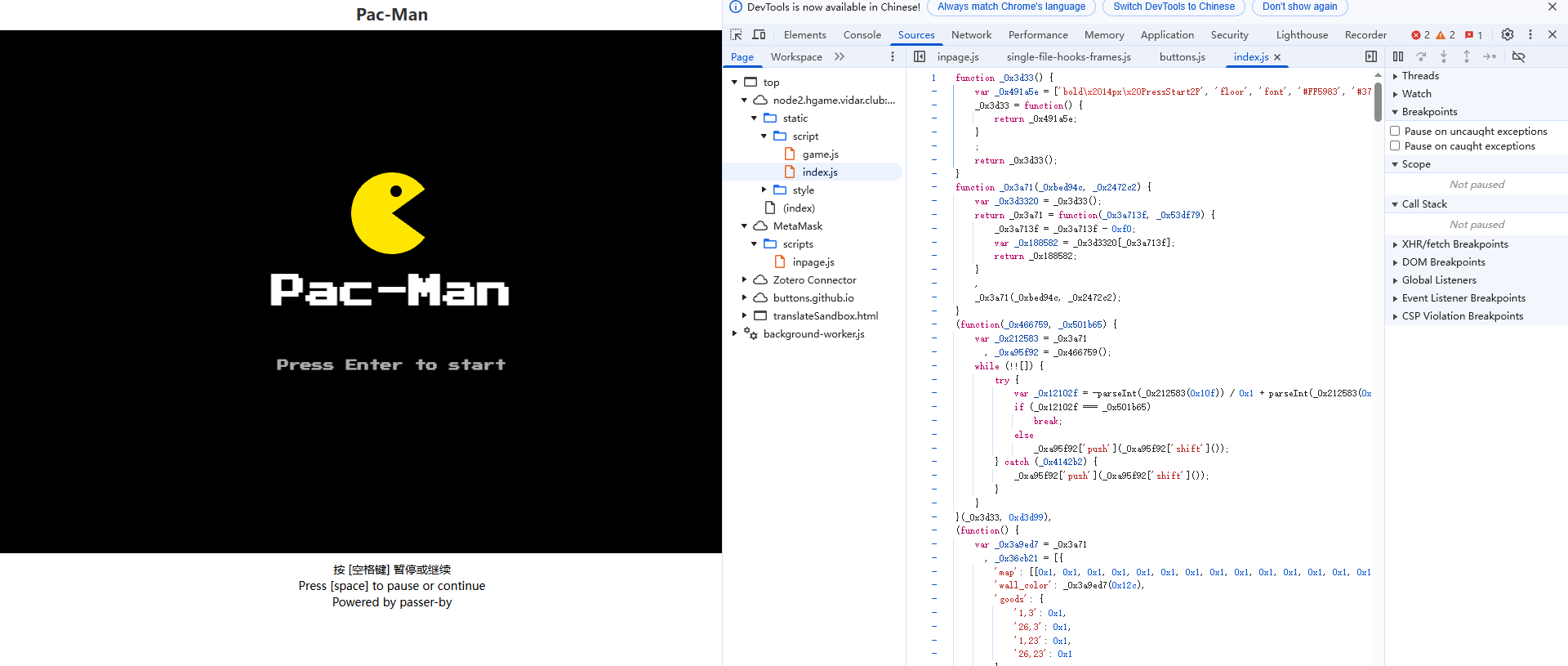Open DevTools settings gear
1568x666 pixels.
pyautogui.click(x=1508, y=34)
